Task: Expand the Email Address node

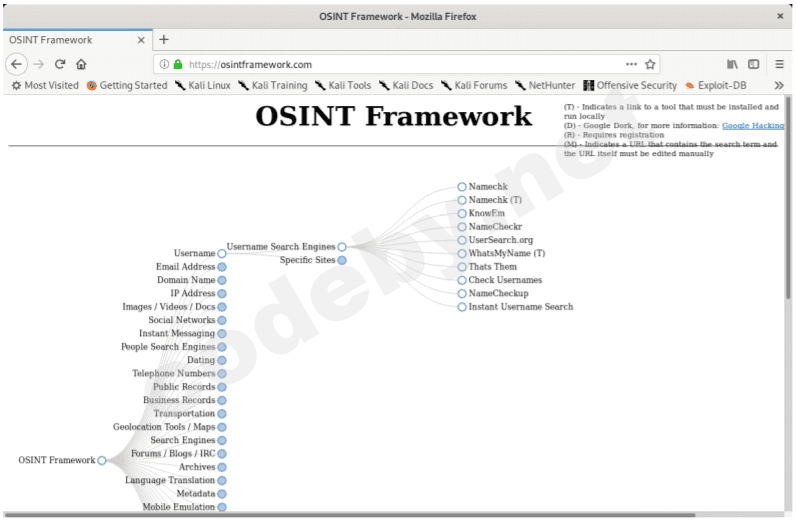Action: click(x=222, y=267)
